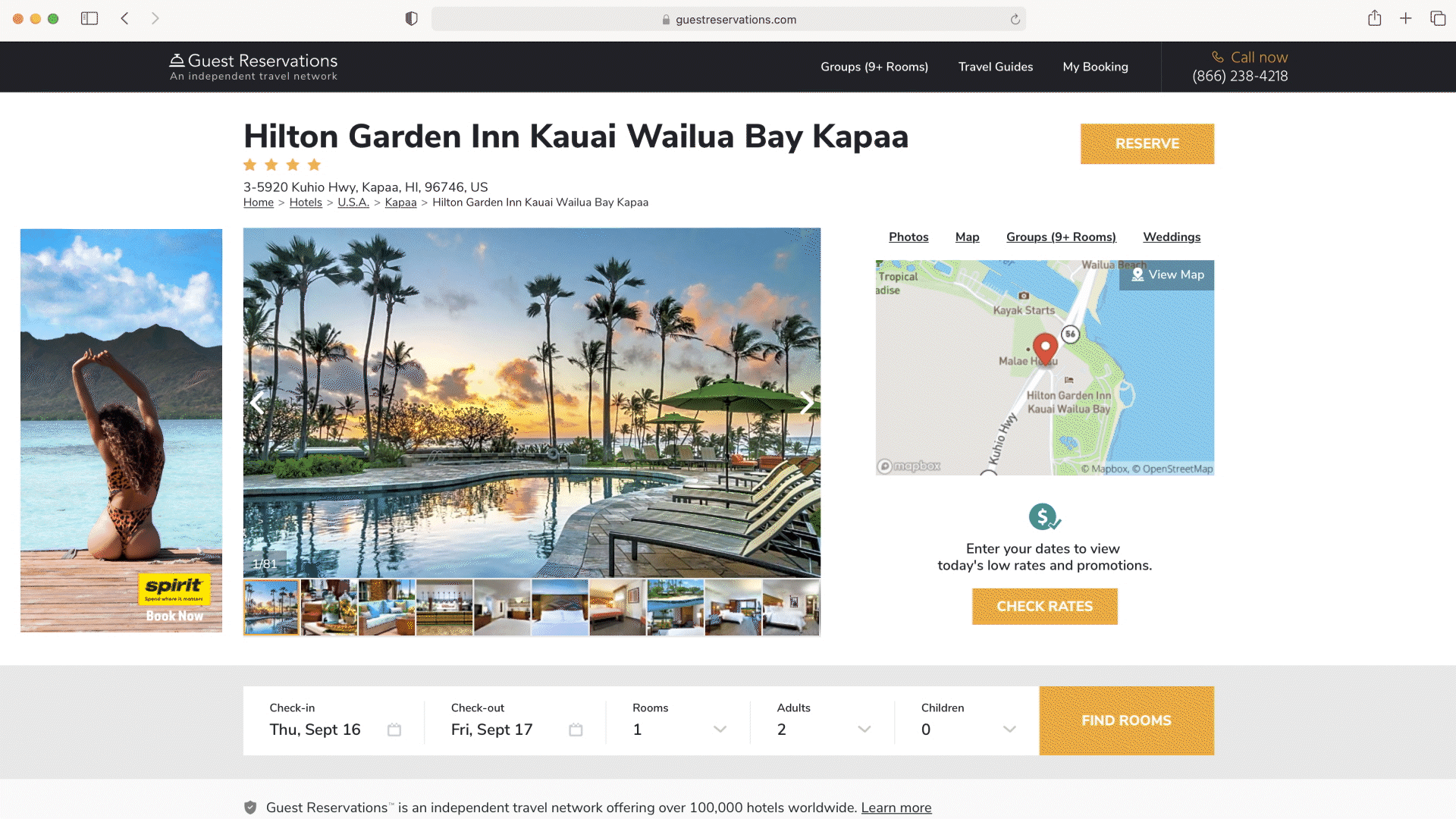Open the Kapaa breadcrumb link
This screenshot has width=1456, height=819.
(400, 202)
